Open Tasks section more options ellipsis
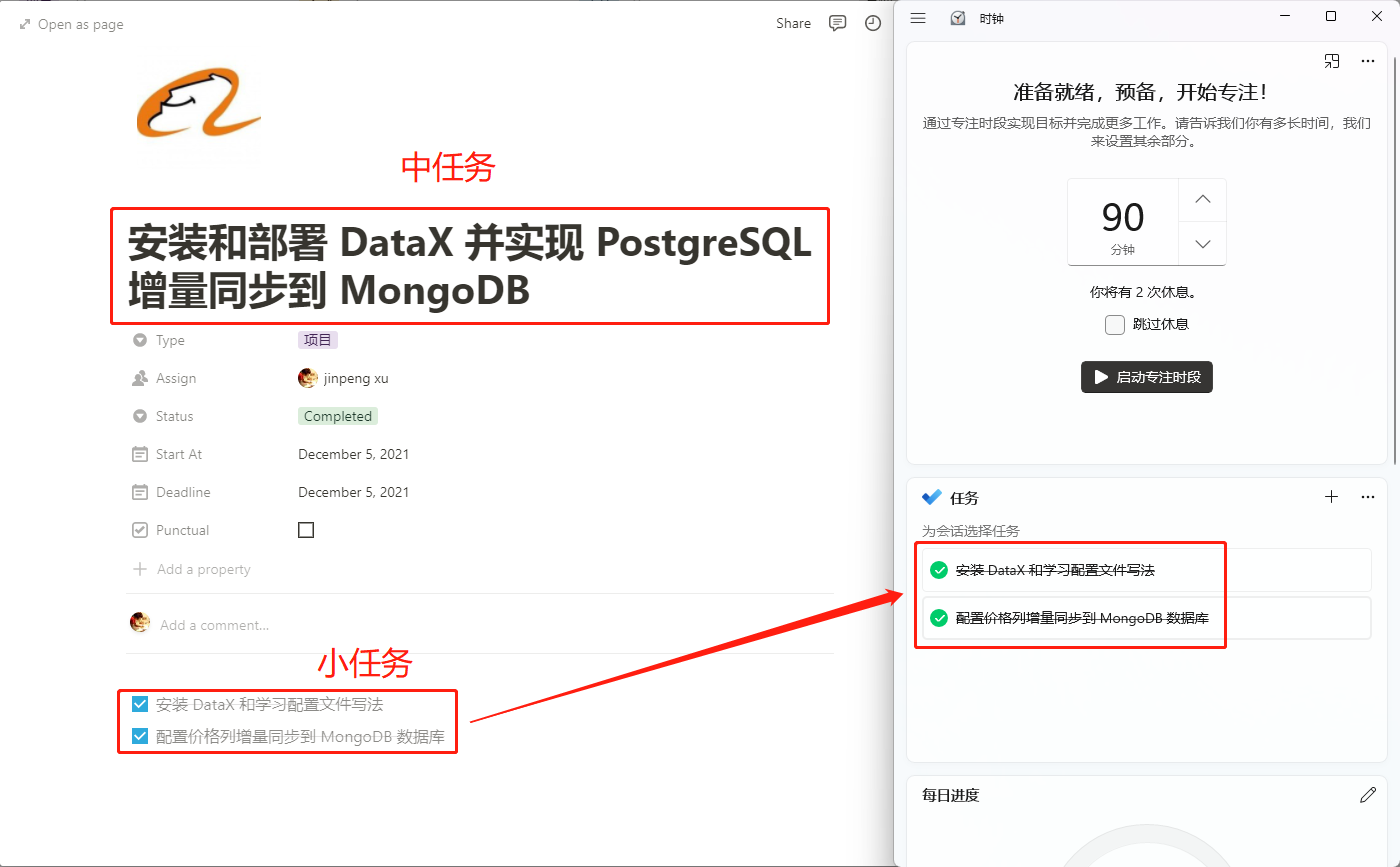 pyautogui.click(x=1368, y=497)
